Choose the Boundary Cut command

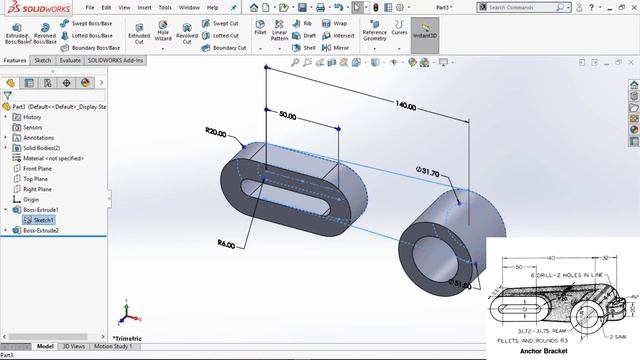point(224,48)
